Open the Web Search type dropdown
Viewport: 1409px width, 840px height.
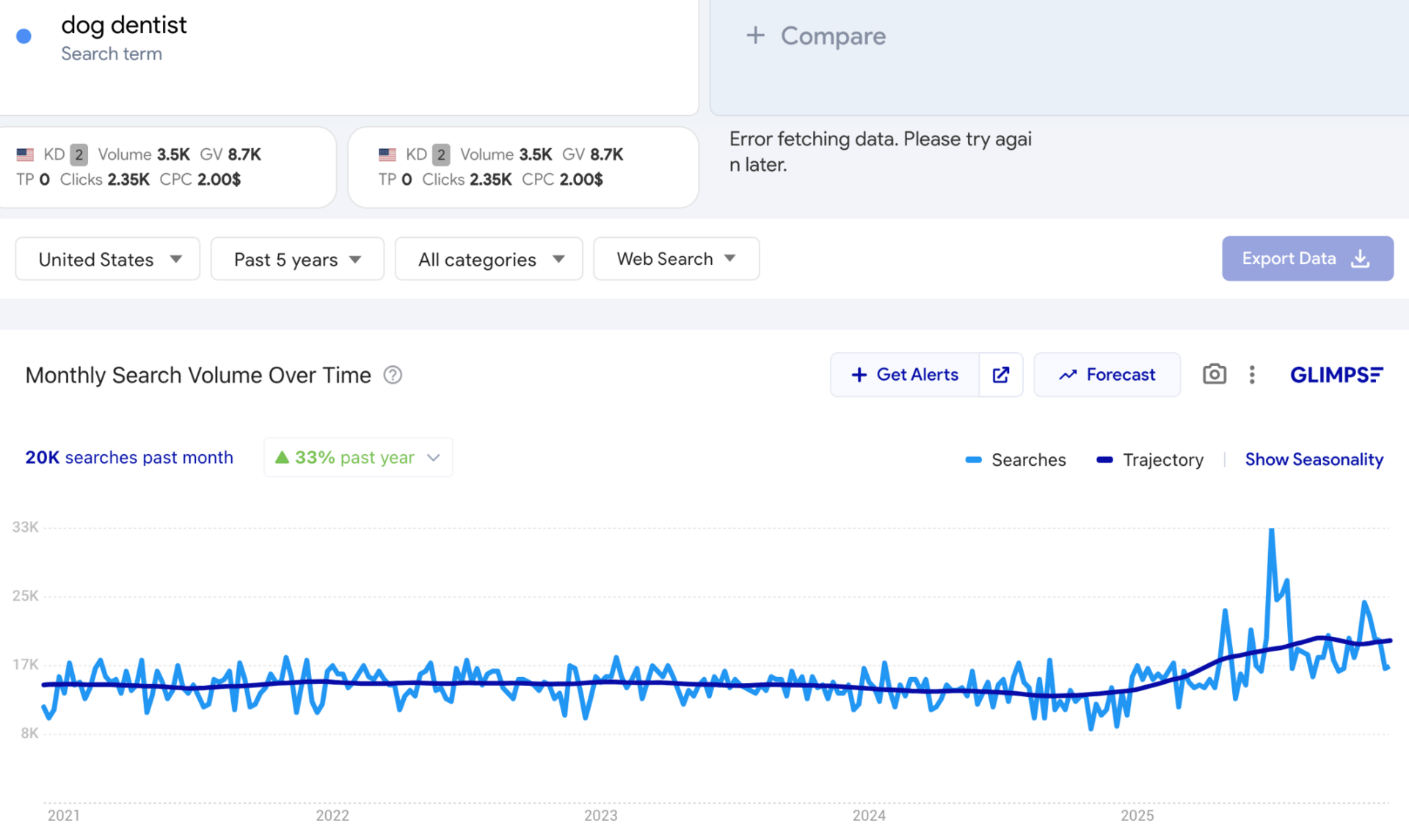click(x=676, y=259)
